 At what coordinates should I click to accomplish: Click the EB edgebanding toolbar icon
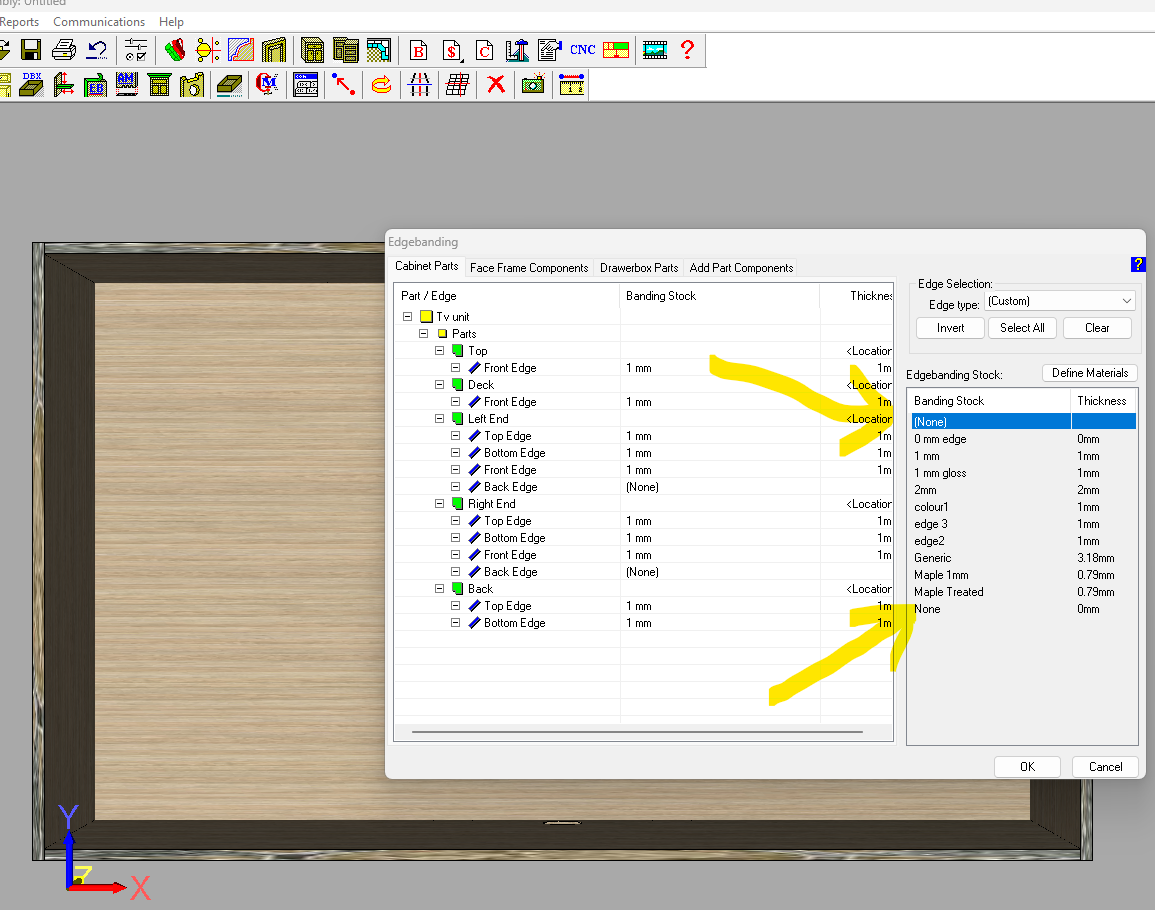[x=95, y=85]
